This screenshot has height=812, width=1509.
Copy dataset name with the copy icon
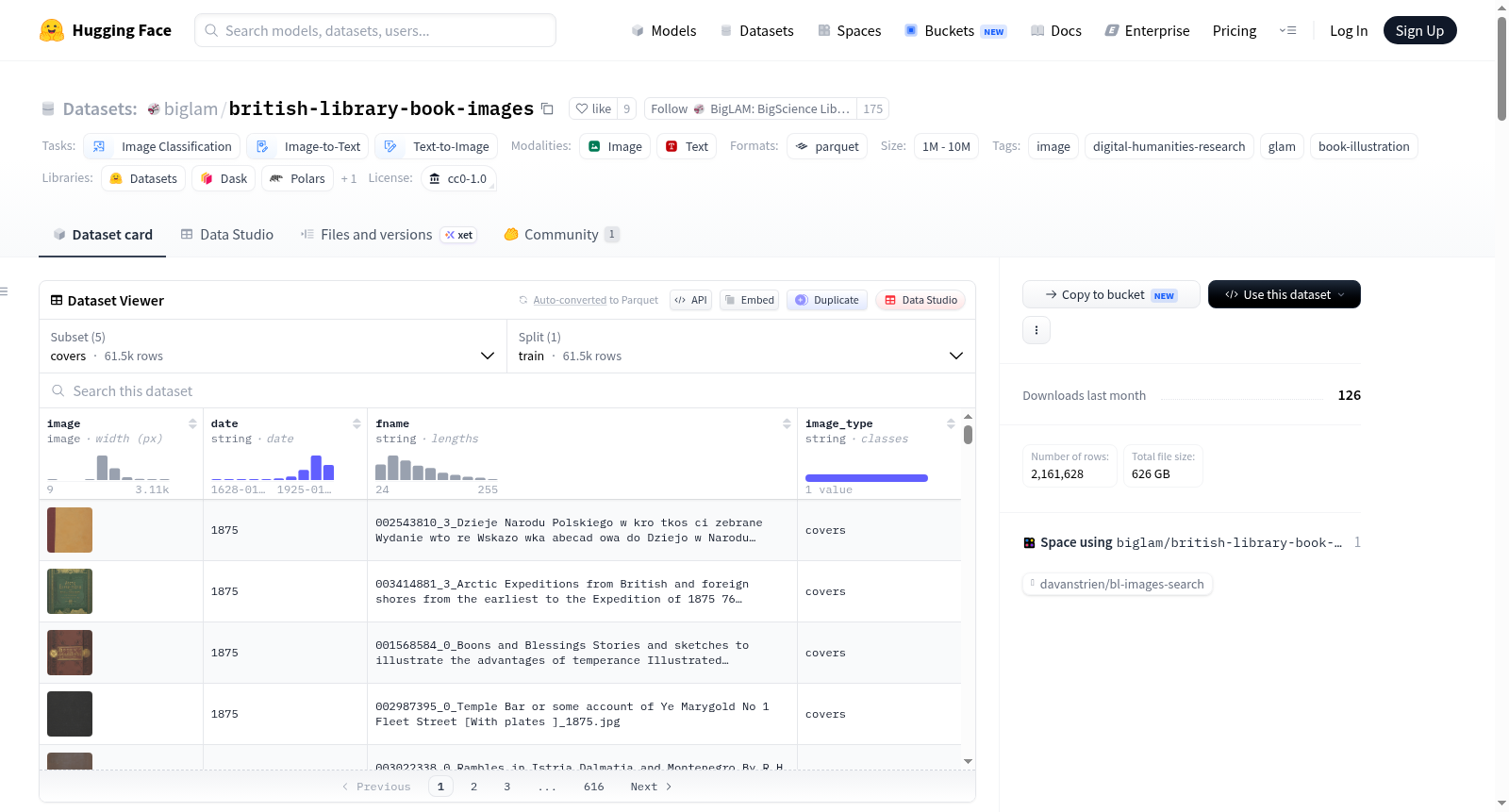(547, 108)
